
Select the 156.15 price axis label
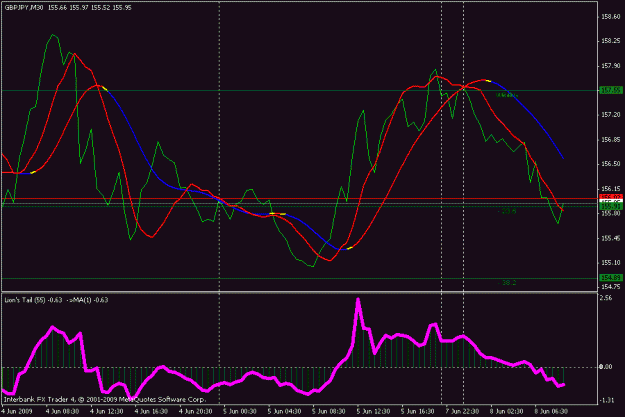point(611,189)
